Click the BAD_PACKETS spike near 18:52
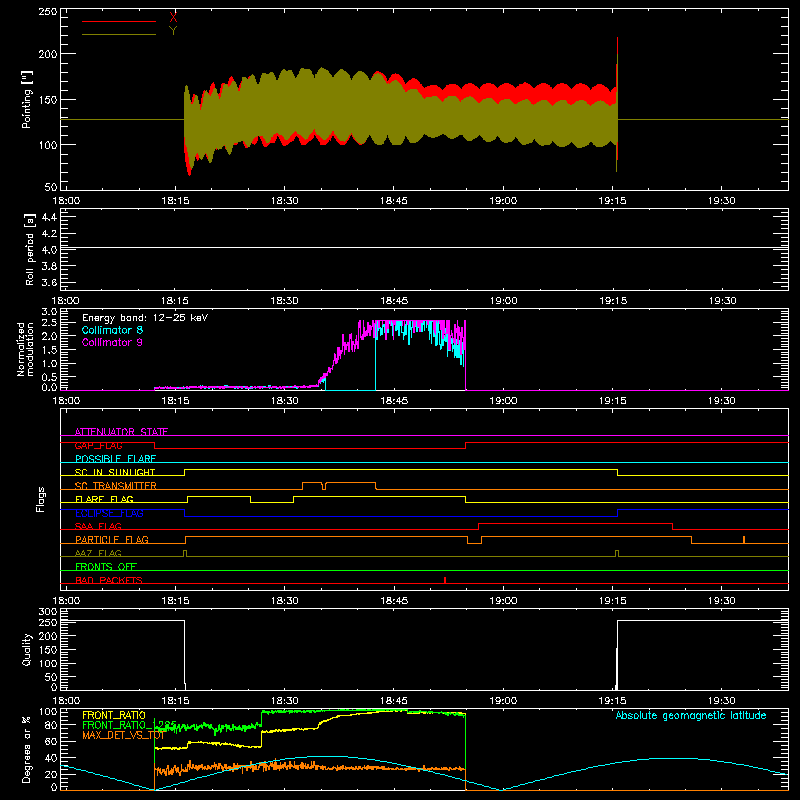Viewport: 800px width, 800px height. [x=445, y=580]
